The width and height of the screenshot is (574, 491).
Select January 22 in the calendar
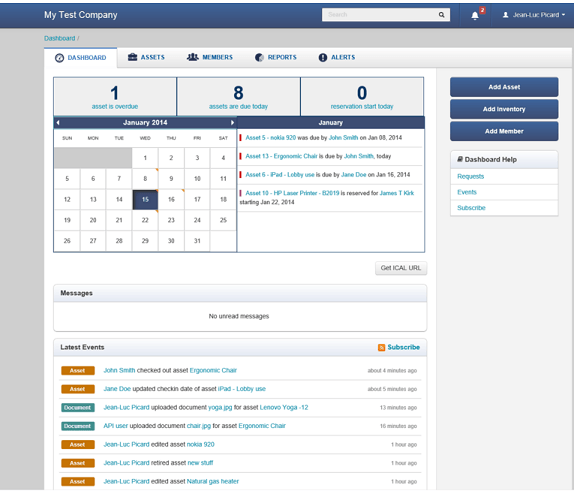pyautogui.click(x=145, y=220)
